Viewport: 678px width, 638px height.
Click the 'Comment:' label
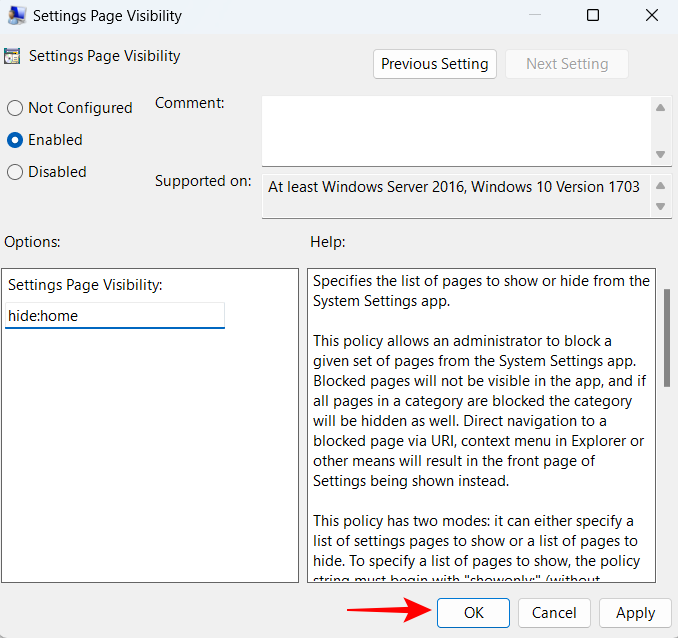[x=190, y=103]
